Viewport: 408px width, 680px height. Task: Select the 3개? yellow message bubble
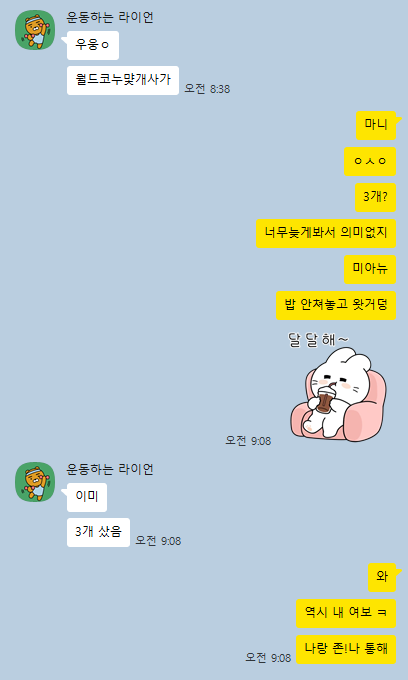pos(375,197)
